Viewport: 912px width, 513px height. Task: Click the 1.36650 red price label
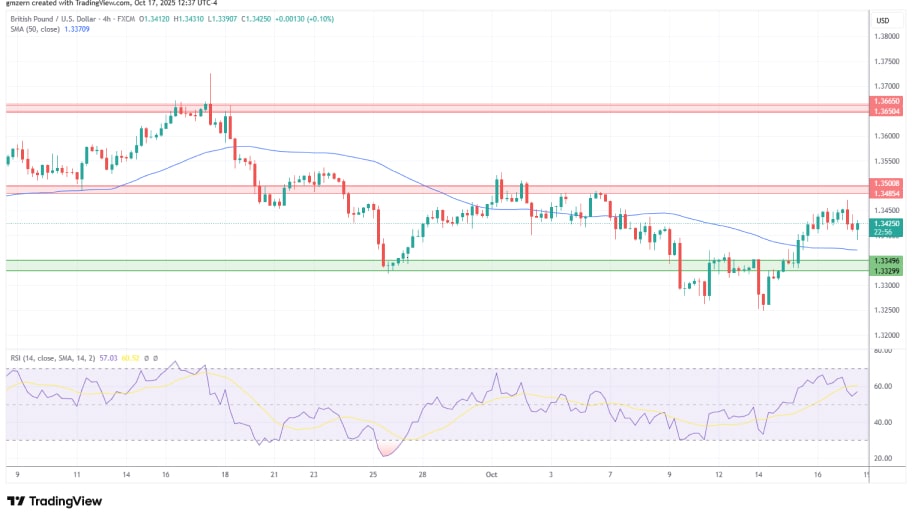887,101
